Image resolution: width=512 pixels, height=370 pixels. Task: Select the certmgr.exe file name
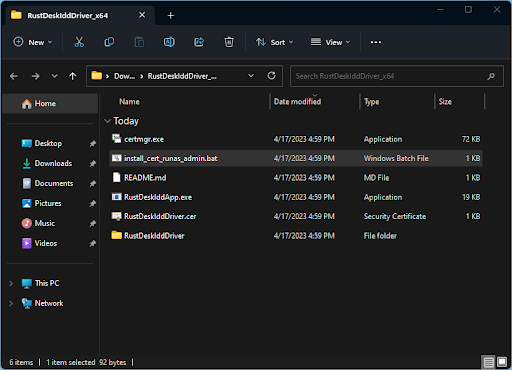[x=144, y=139]
